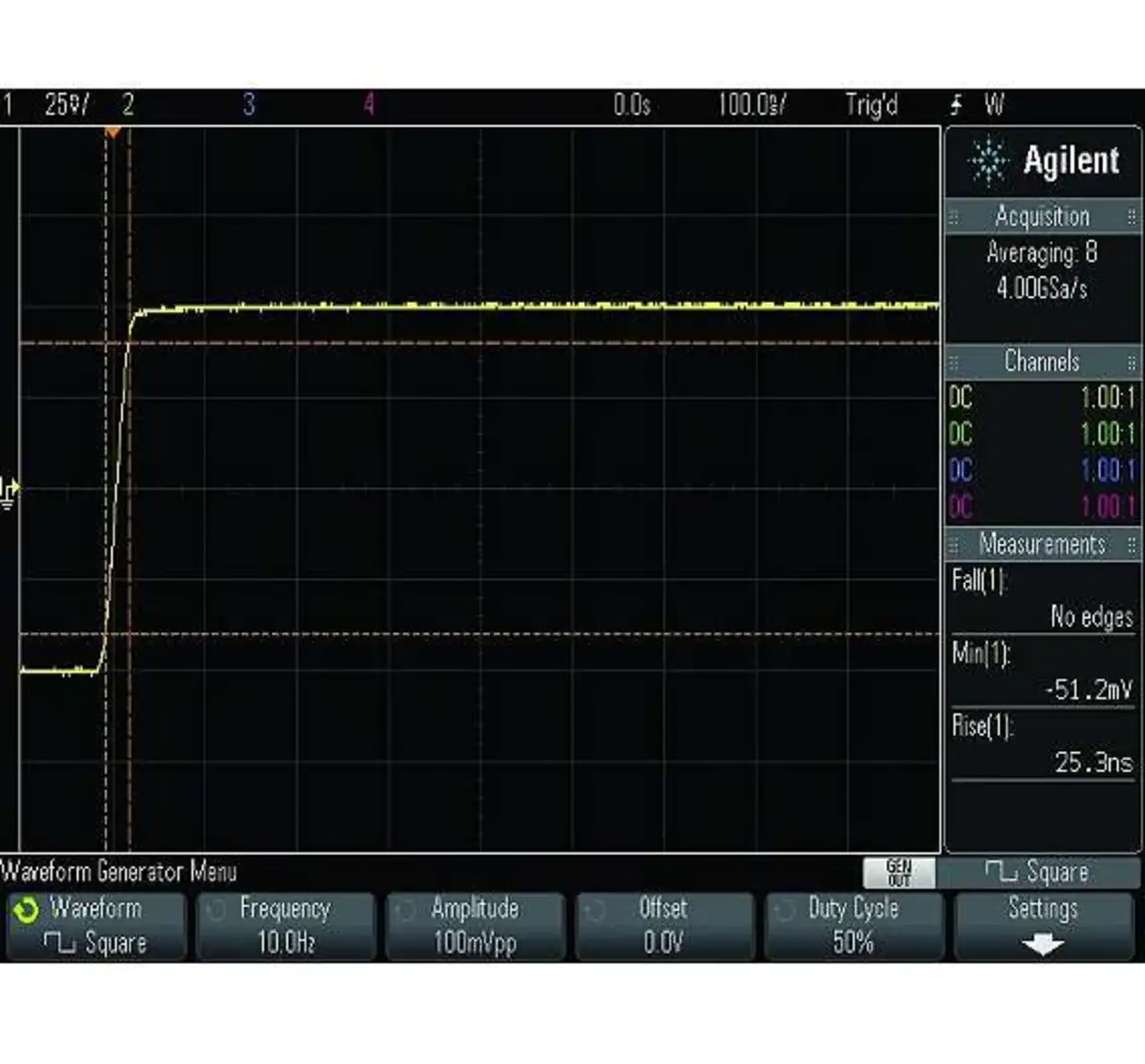
Task: Click the channel 1 ground level marker
Action: [x=9, y=492]
